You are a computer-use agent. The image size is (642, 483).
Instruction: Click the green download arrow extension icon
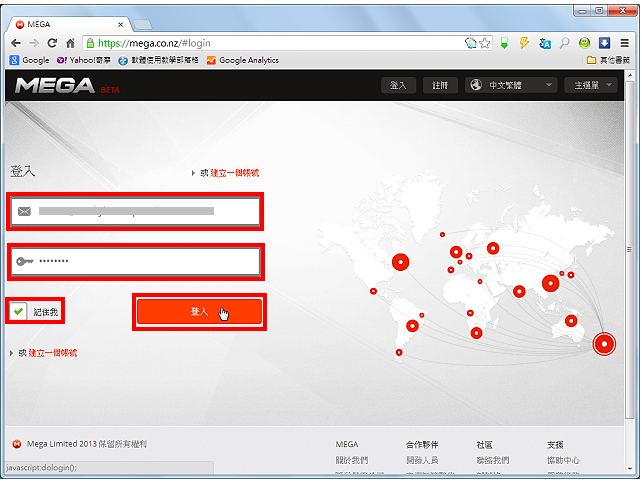[504, 43]
